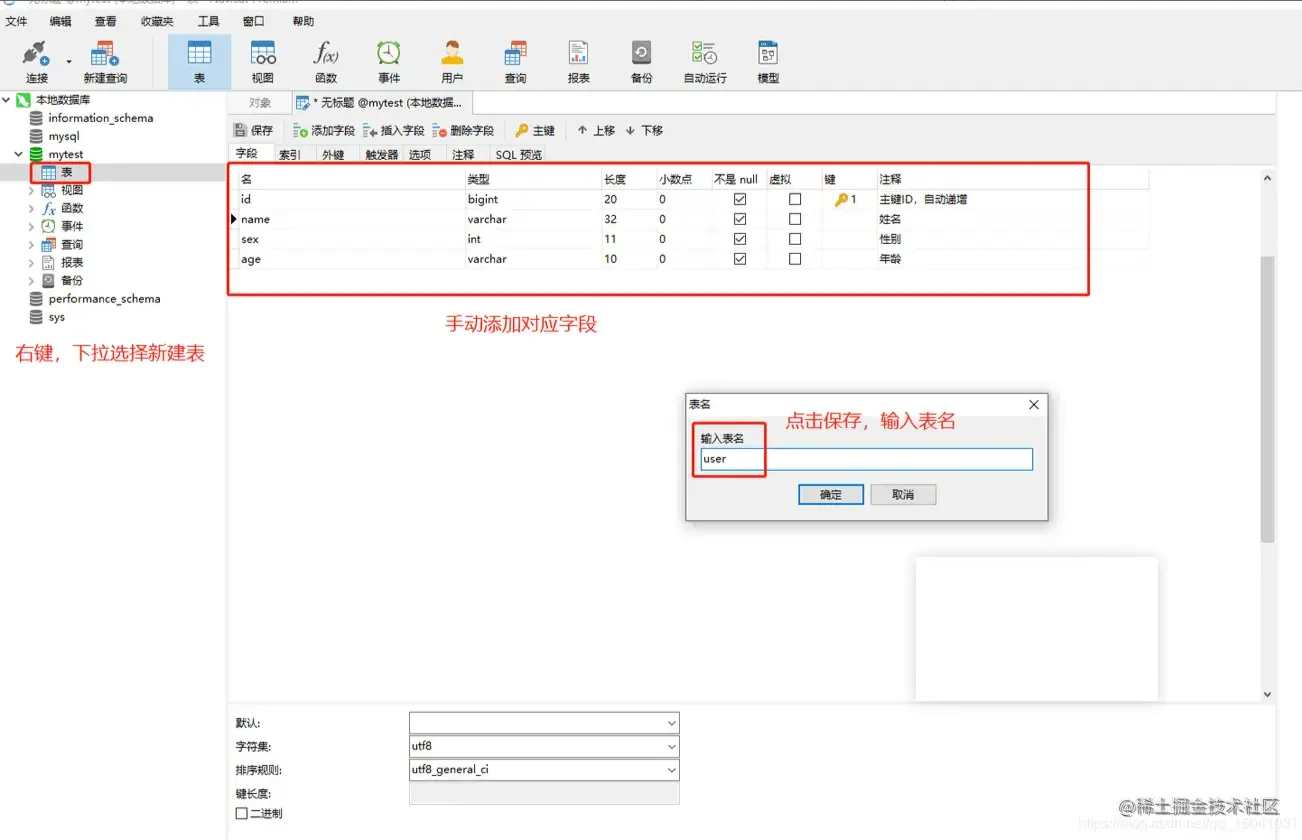Open the 字符集 utf8 dropdown
The image size is (1302, 840).
[x=670, y=746]
